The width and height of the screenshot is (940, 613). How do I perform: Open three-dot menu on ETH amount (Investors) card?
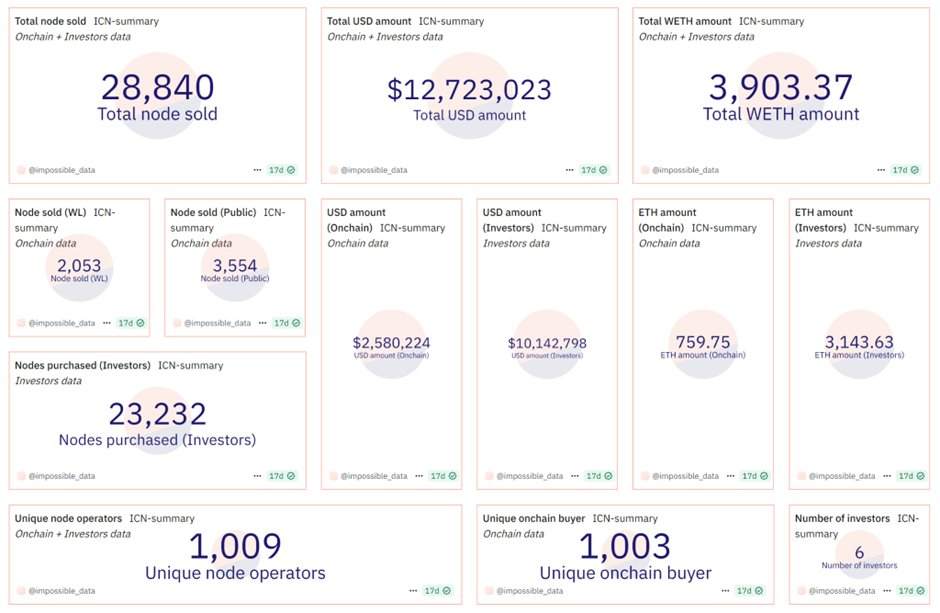click(x=881, y=476)
